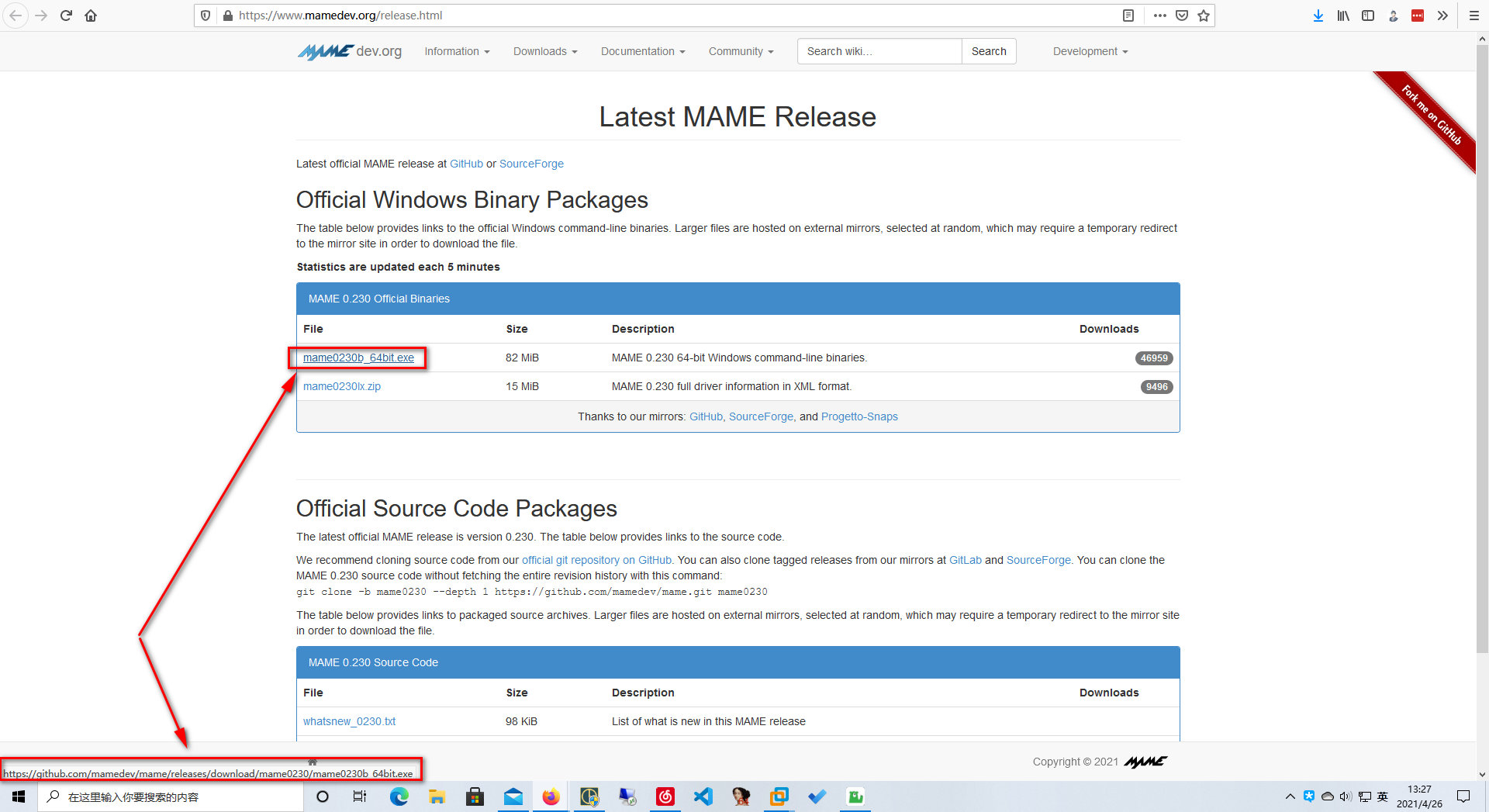Follow the SourceForge latest release link
This screenshot has width=1489, height=812.
531,164
